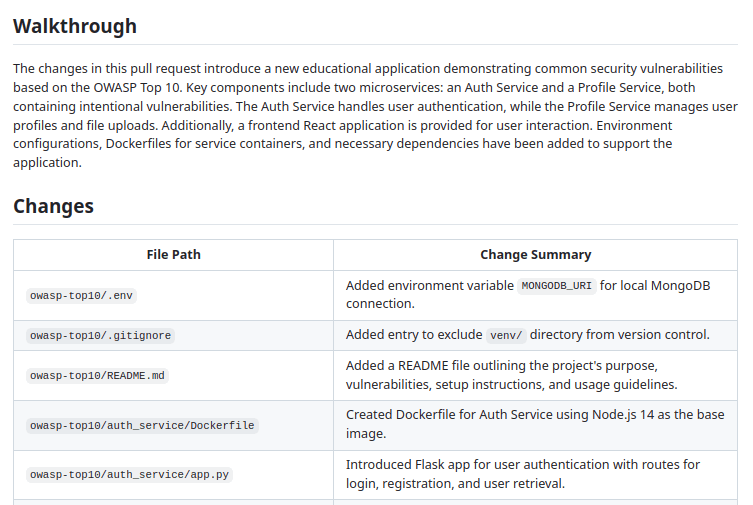Click the auth_service/app.py file path
753x505 pixels.
[130, 476]
